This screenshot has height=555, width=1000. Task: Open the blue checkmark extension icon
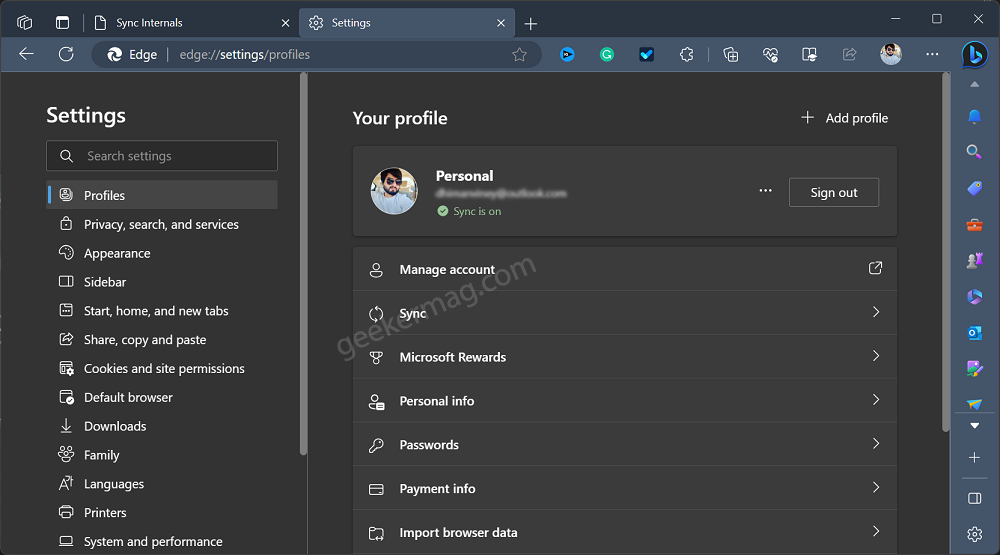(646, 55)
